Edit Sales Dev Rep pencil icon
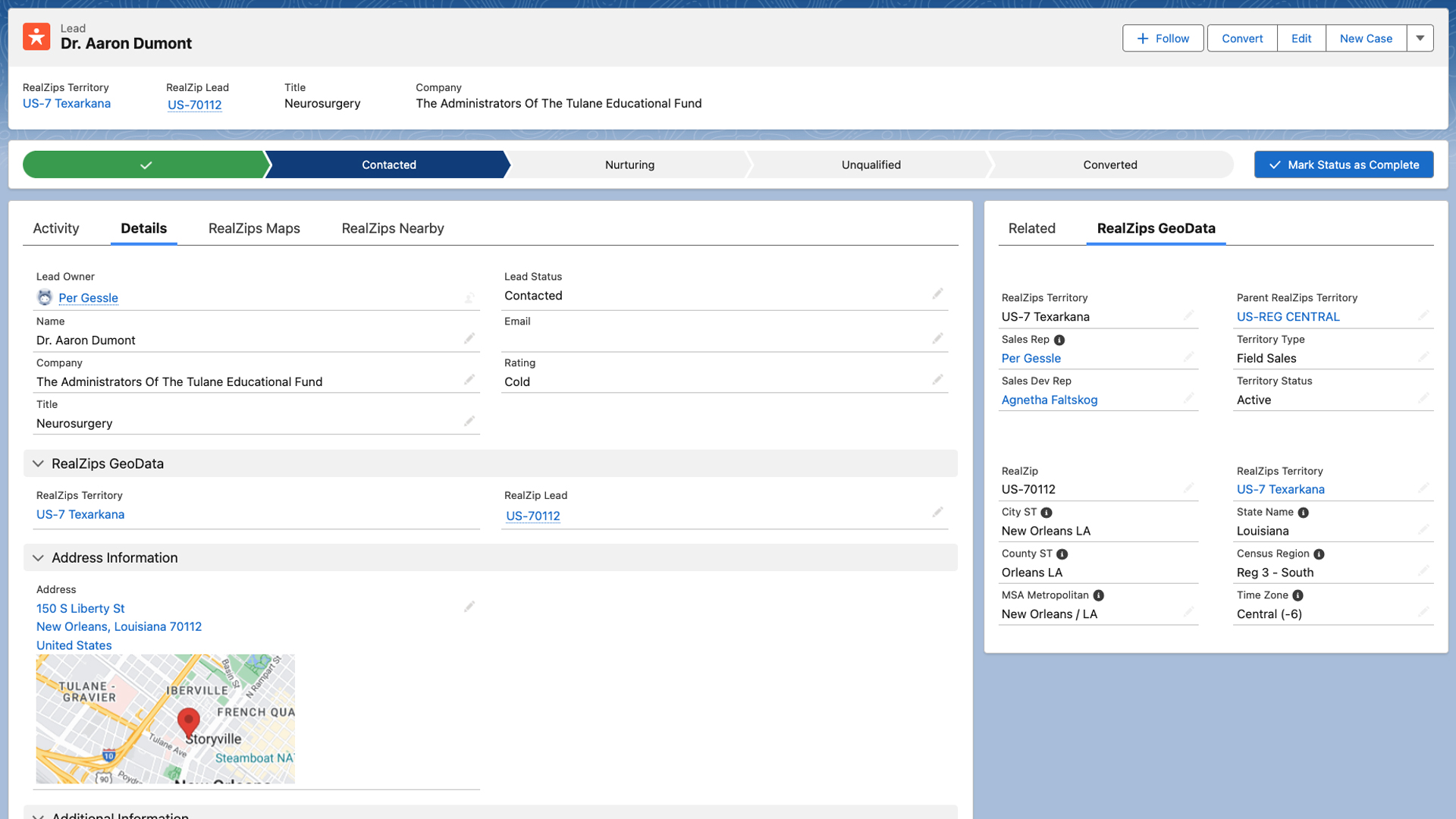The image size is (1456, 819). (1188, 398)
